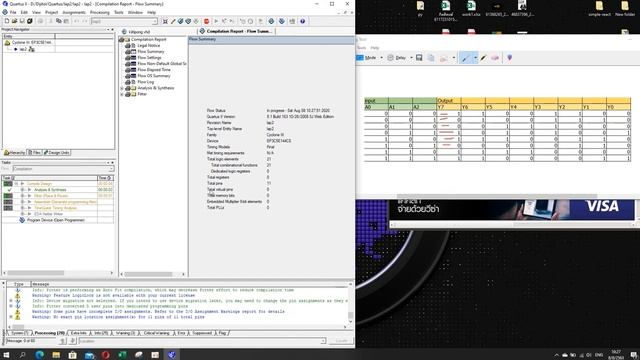Select the Extra Info messages tab
This screenshot has height=360, width=640.
(79, 333)
